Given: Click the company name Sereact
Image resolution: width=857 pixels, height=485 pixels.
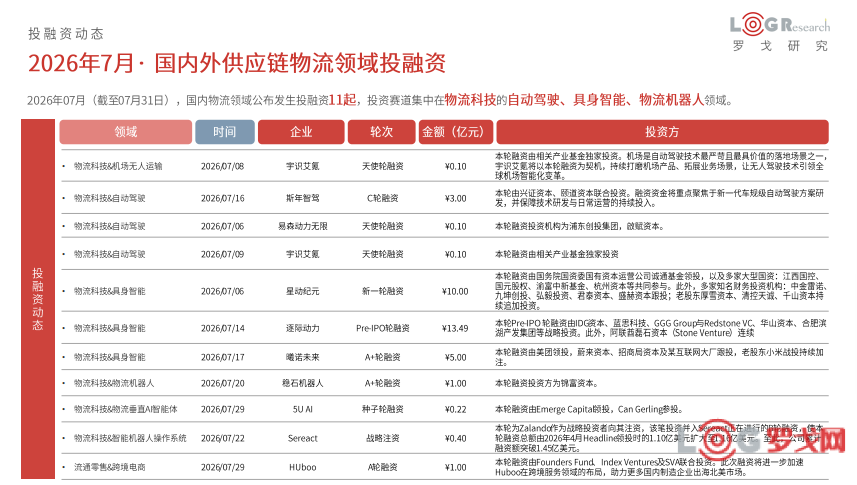Looking at the screenshot, I should click(x=303, y=439).
